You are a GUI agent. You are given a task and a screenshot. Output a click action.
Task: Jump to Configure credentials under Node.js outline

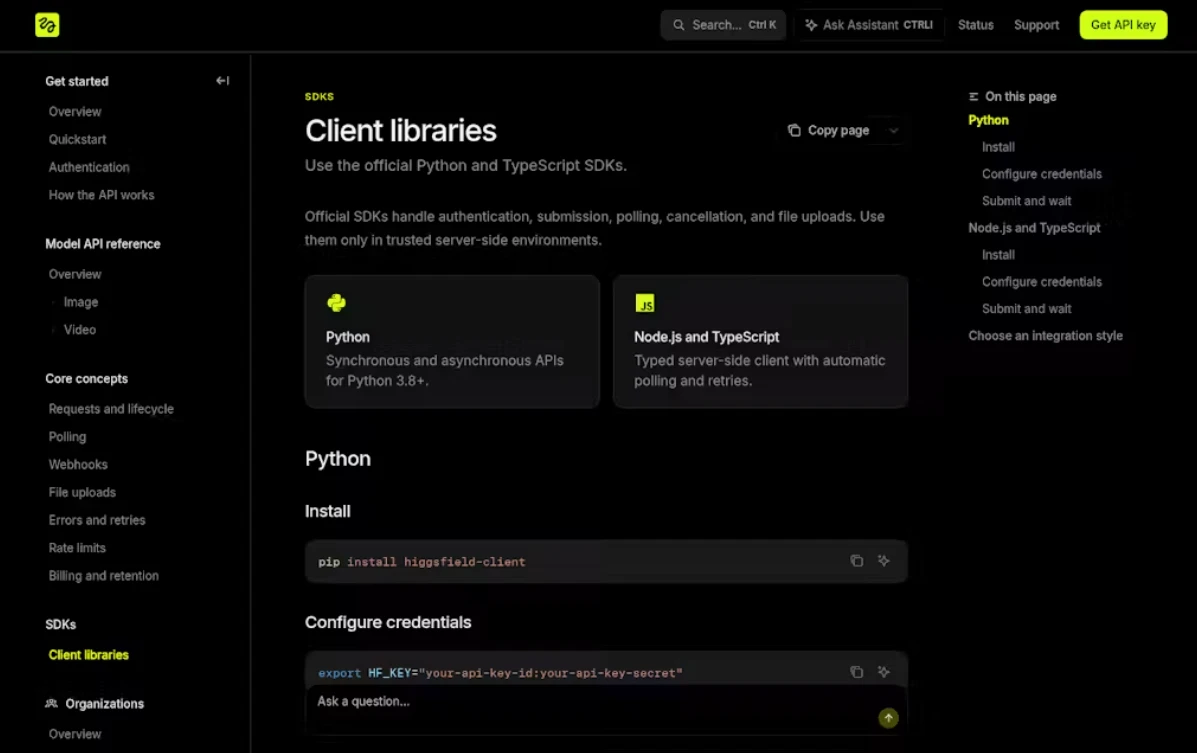[1041, 282]
